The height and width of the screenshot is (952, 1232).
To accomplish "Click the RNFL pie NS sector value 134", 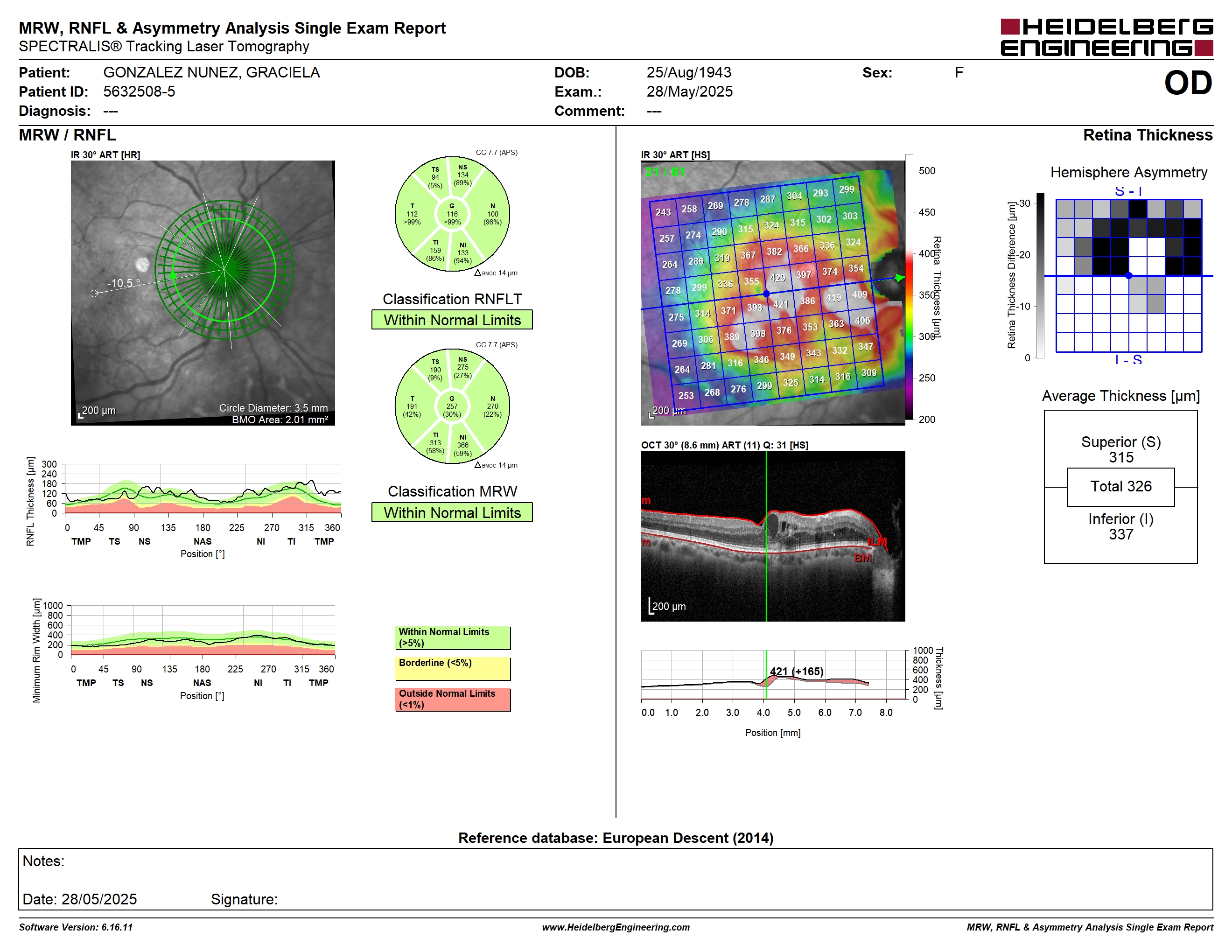I will pyautogui.click(x=462, y=175).
